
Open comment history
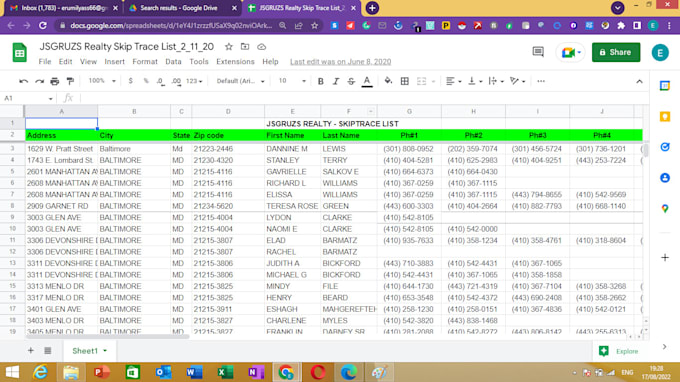(x=538, y=52)
